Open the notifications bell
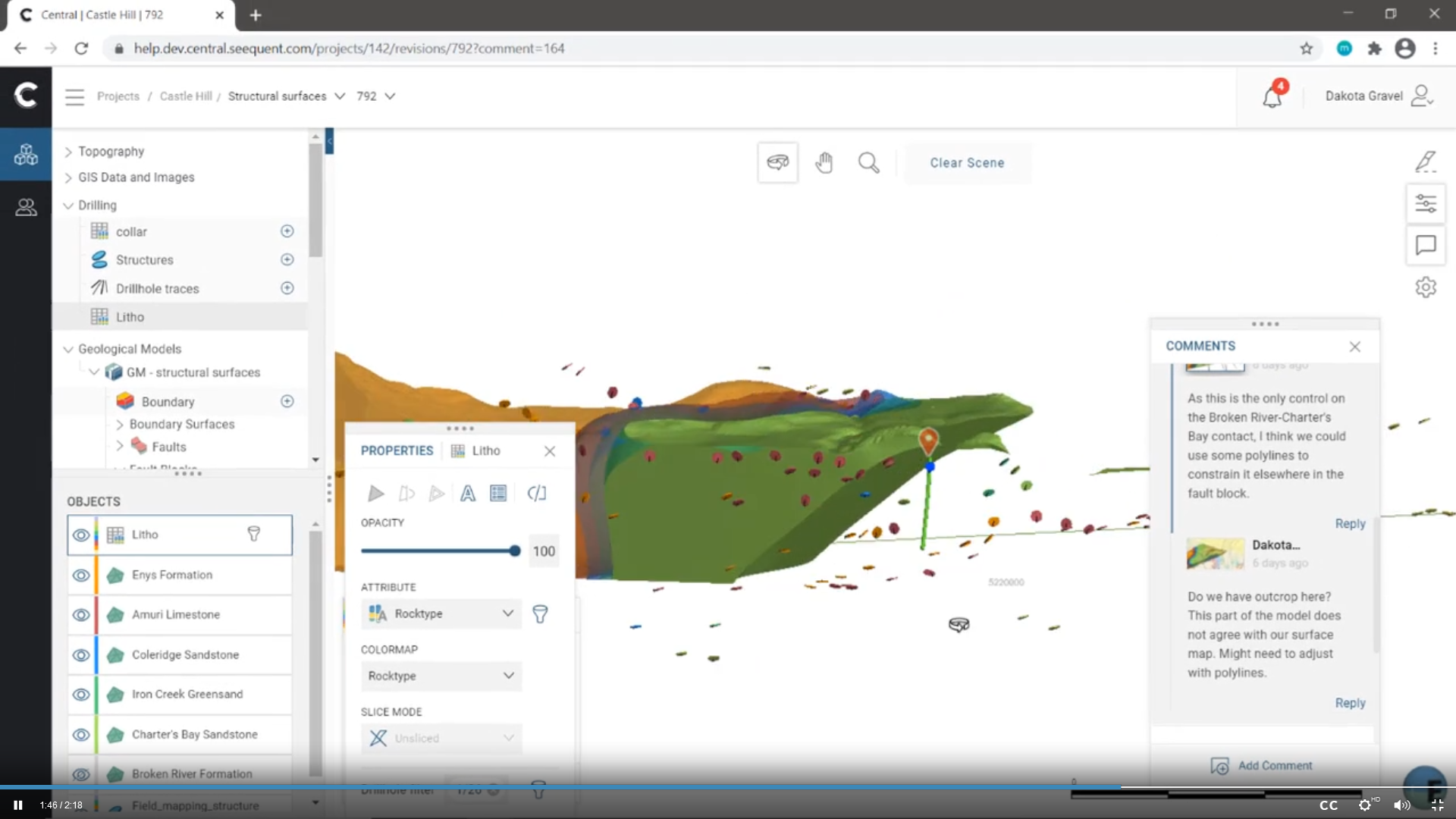The height and width of the screenshot is (819, 1456). pos(1272,97)
